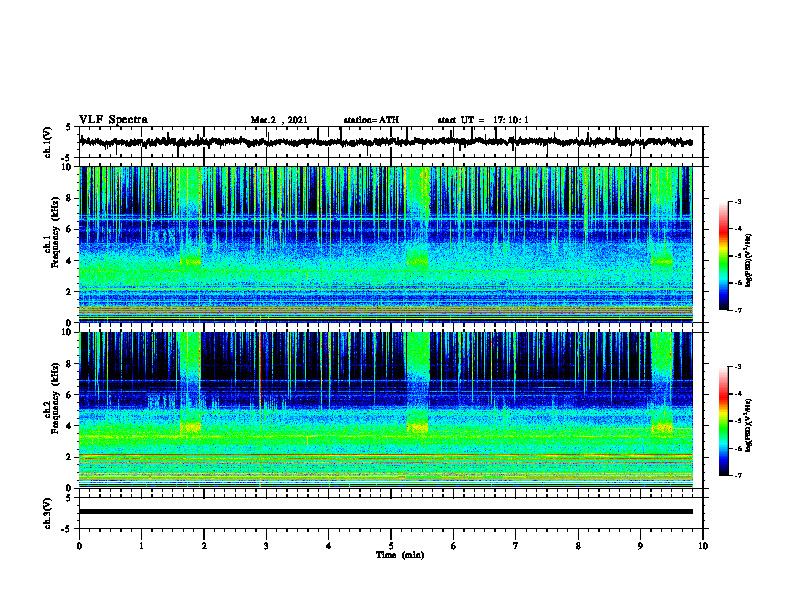Click the ch.2 spectrogram burst near minute 1.8
The height and width of the screenshot is (612, 792).
coord(190,384)
